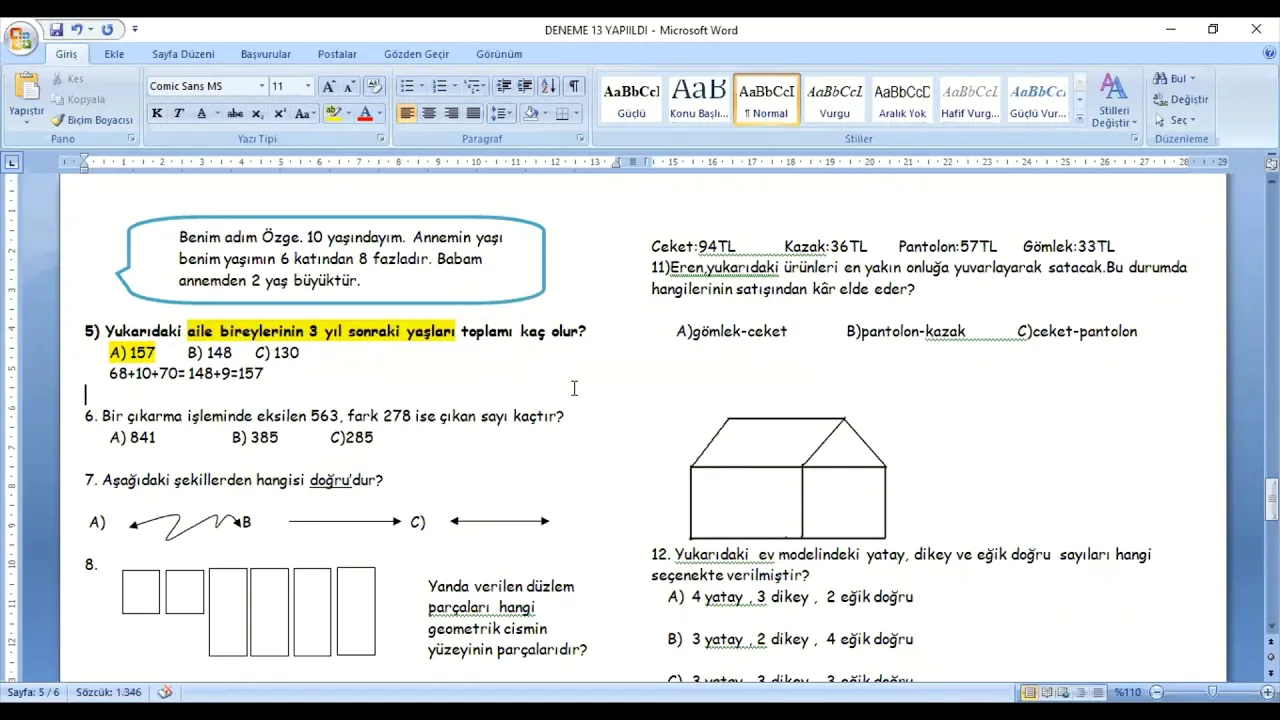Click Bul to find text

click(1175, 79)
